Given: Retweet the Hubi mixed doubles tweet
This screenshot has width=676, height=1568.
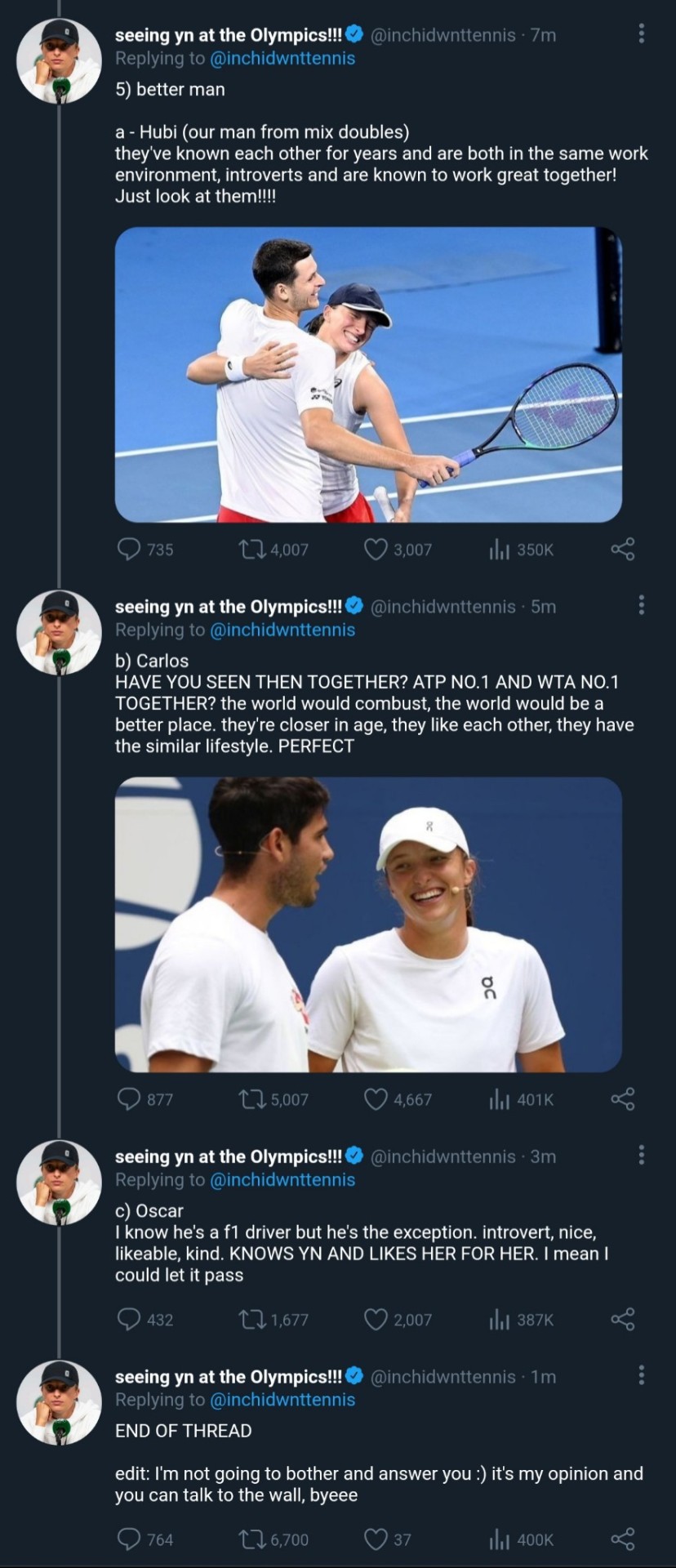Looking at the screenshot, I should (250, 549).
